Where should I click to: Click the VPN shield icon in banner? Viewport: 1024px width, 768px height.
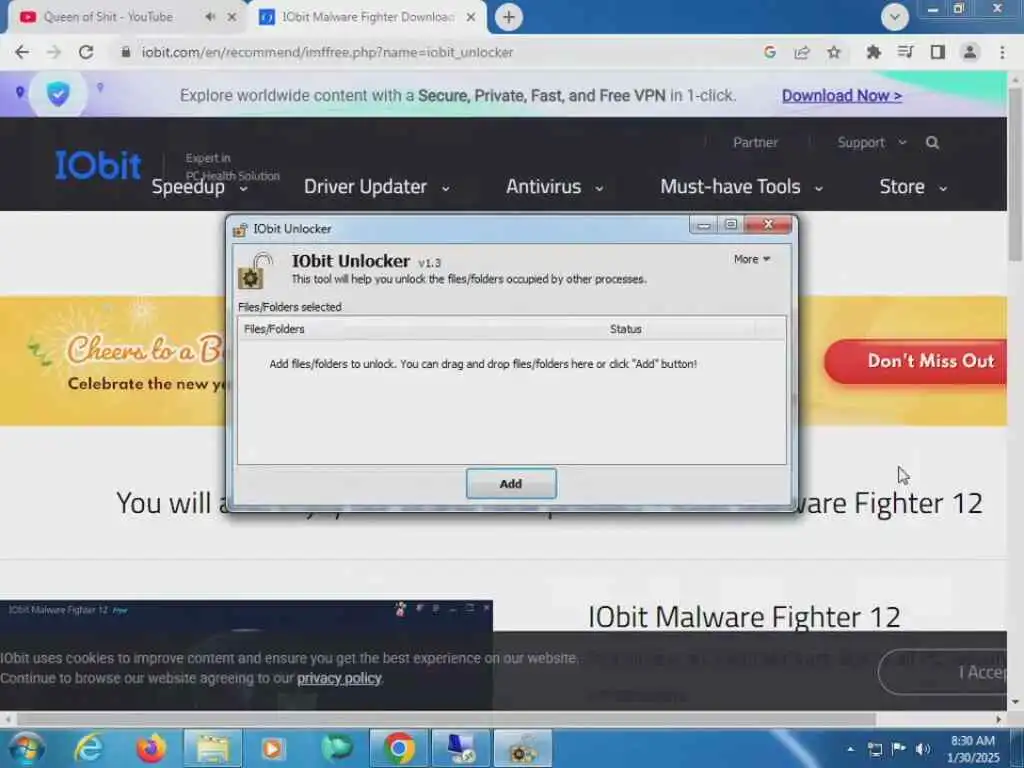58,94
